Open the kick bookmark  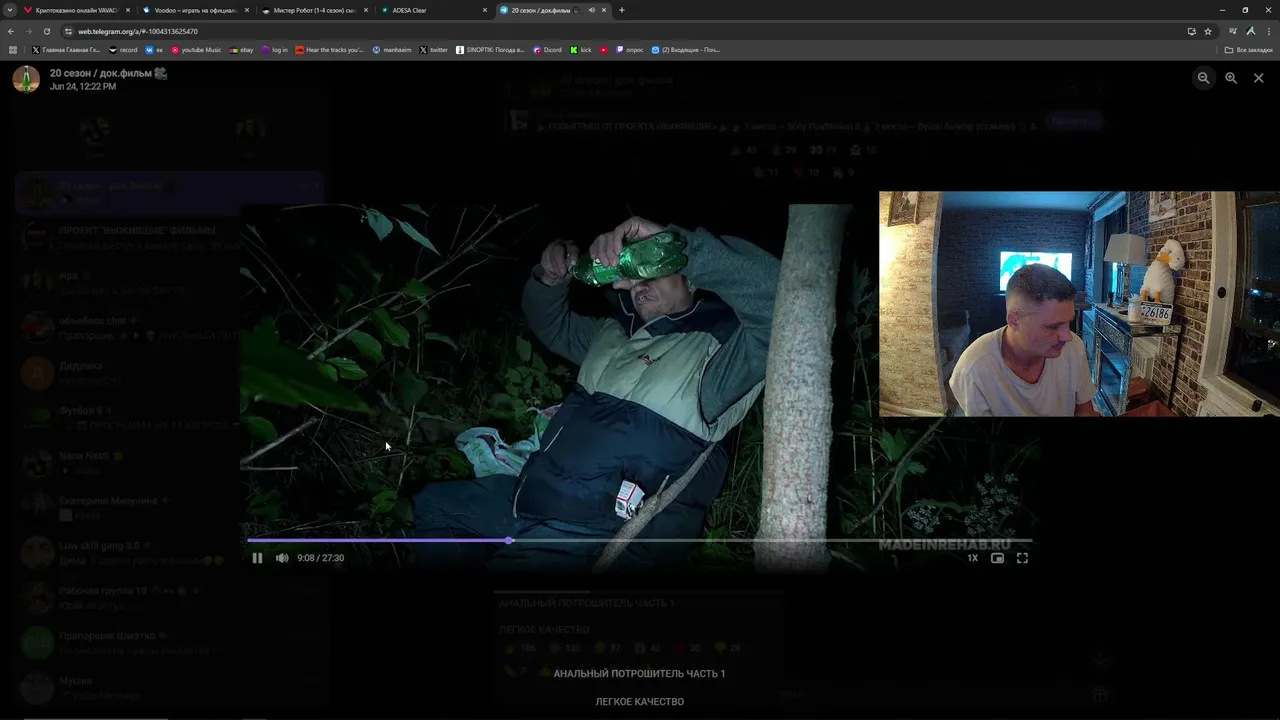pyautogui.click(x=581, y=50)
